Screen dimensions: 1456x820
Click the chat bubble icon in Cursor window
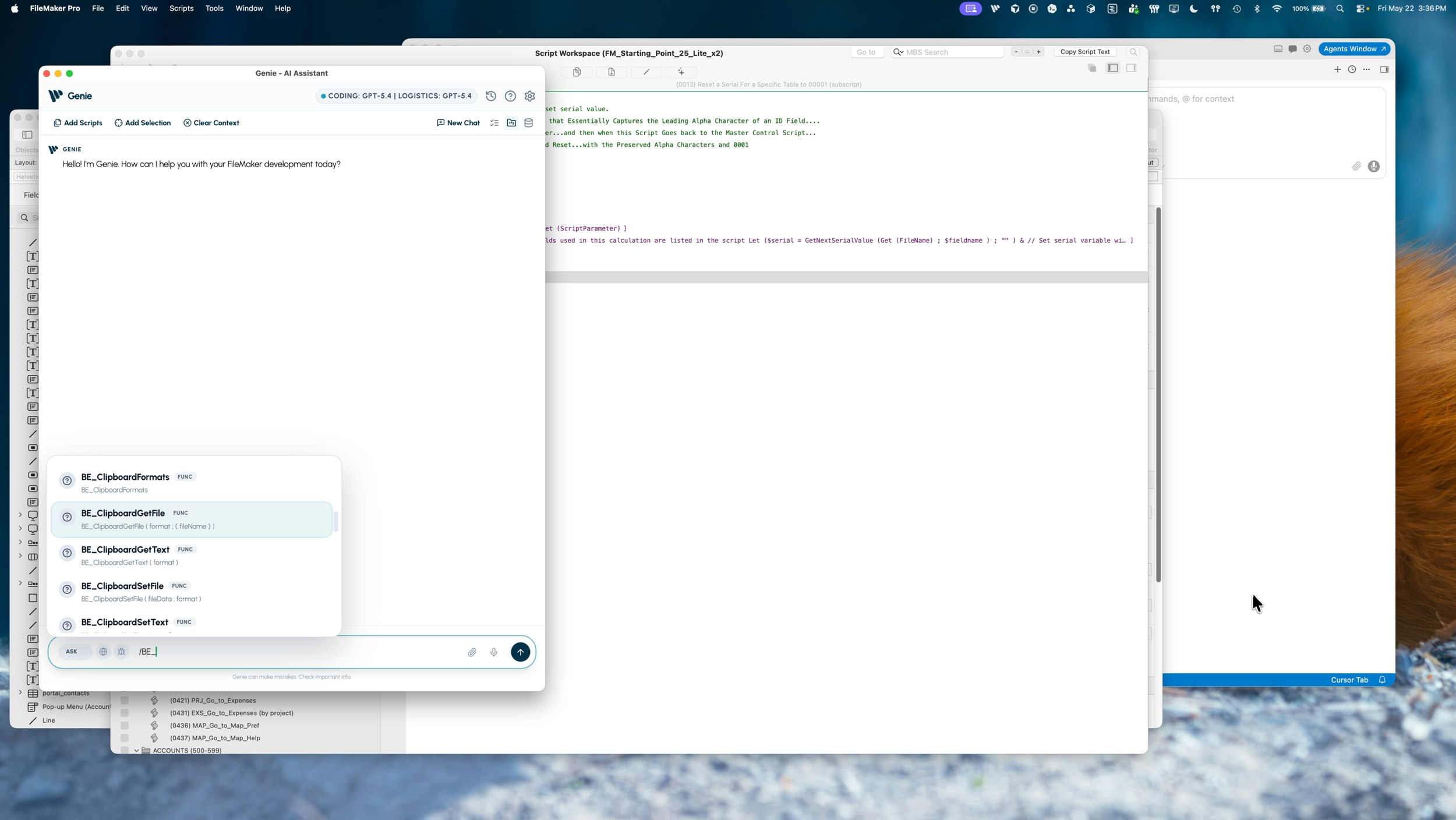click(1292, 49)
